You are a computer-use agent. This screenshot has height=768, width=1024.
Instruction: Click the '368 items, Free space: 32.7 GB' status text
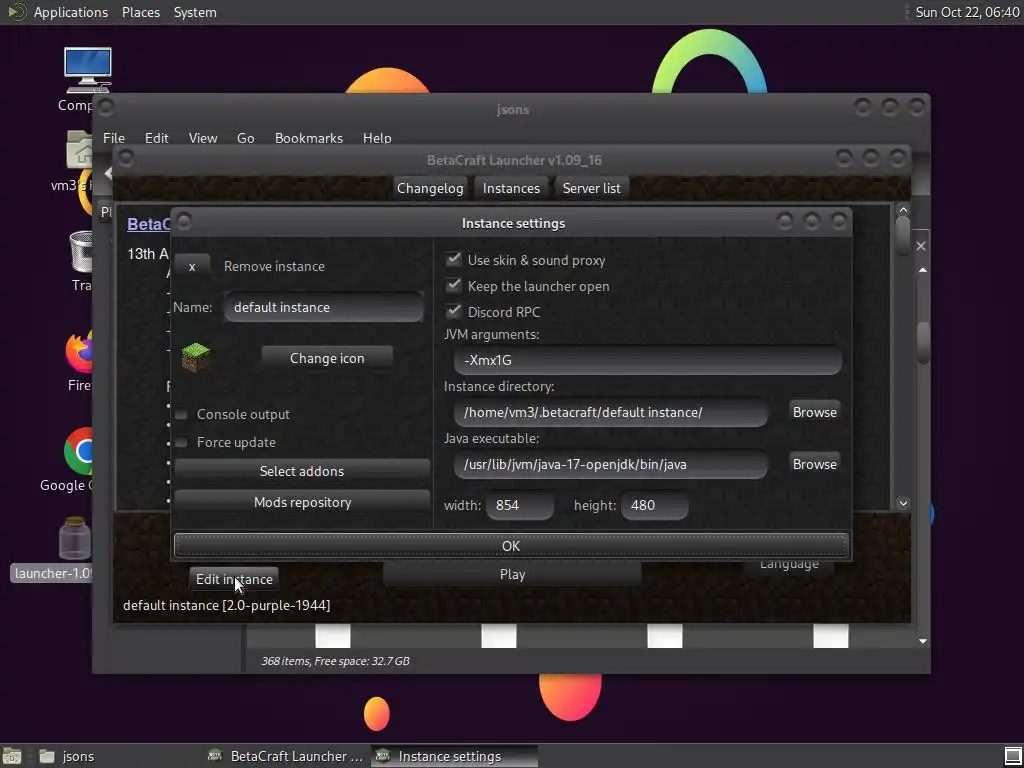pyautogui.click(x=336, y=661)
